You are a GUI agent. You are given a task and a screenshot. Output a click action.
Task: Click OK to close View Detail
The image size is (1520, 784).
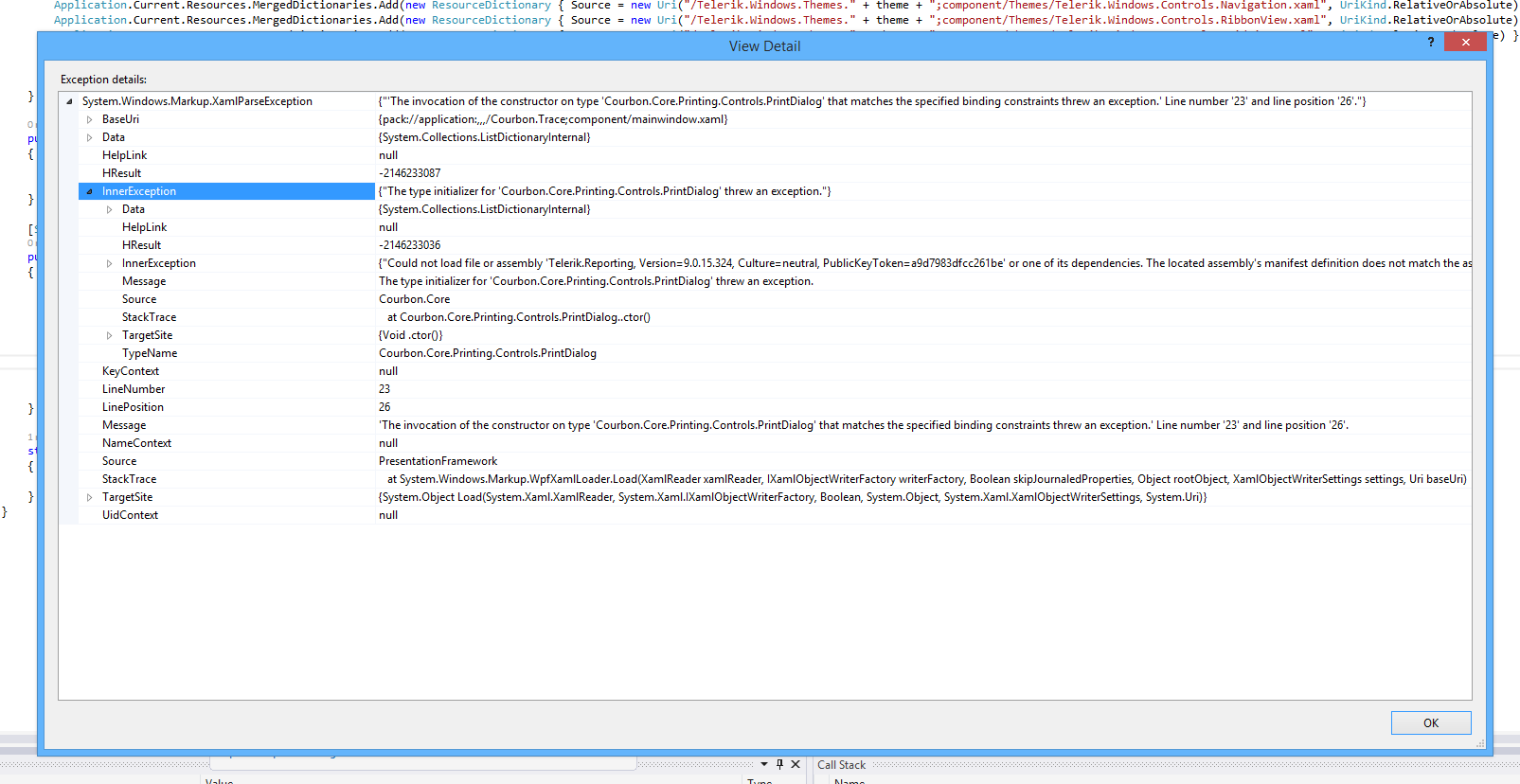(x=1431, y=722)
